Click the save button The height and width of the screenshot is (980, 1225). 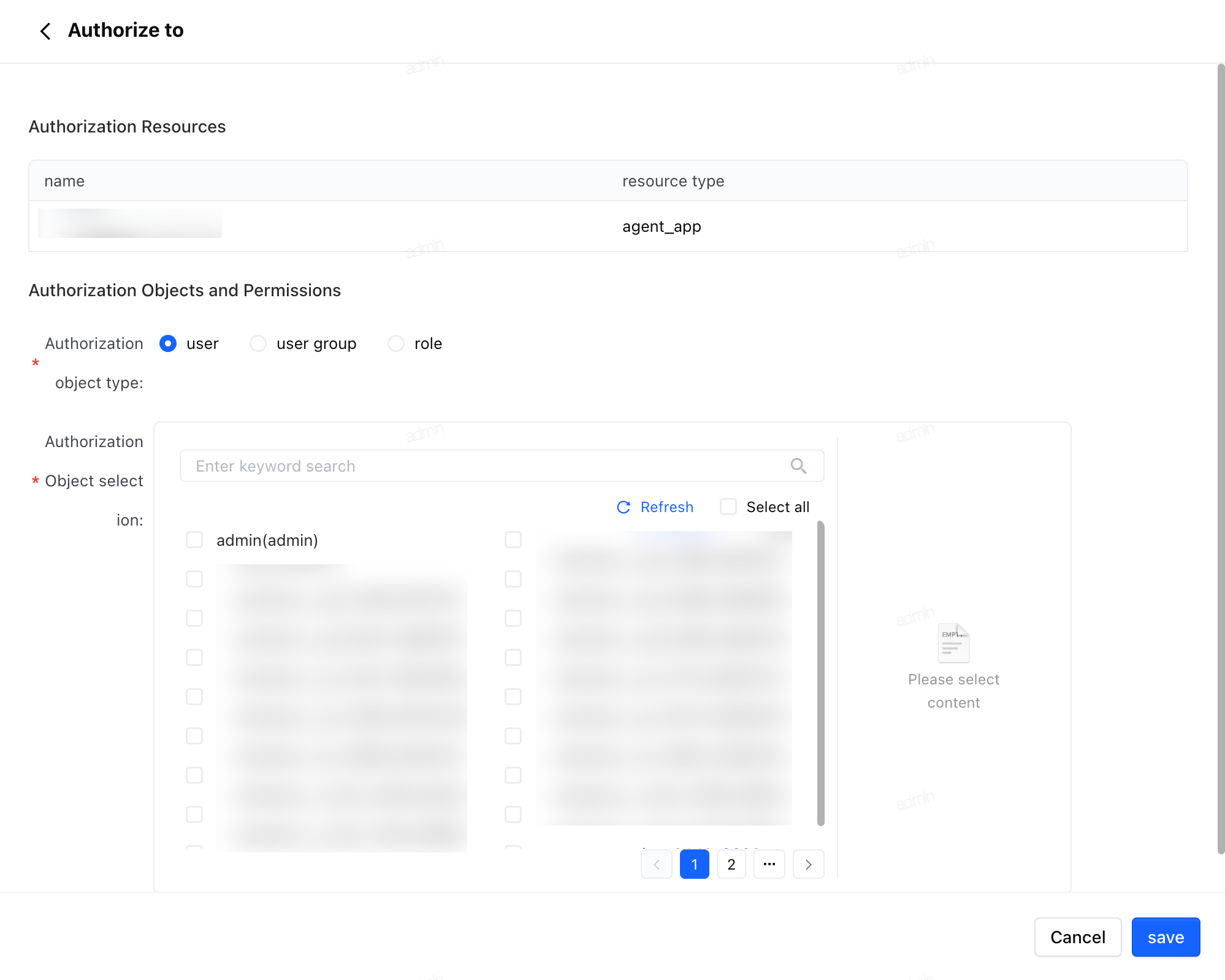(1166, 937)
